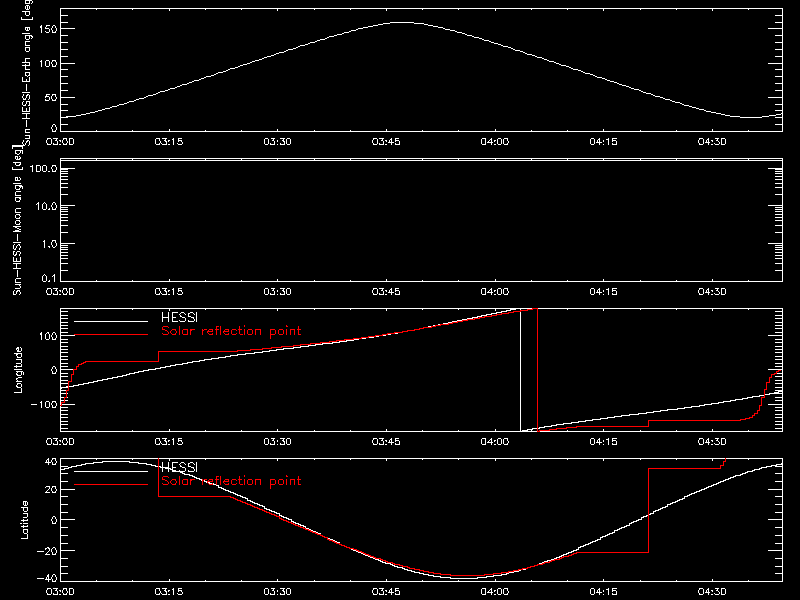Click the 100.0 tick label on the Moon angle plot
800x600 pixels.
43,168
